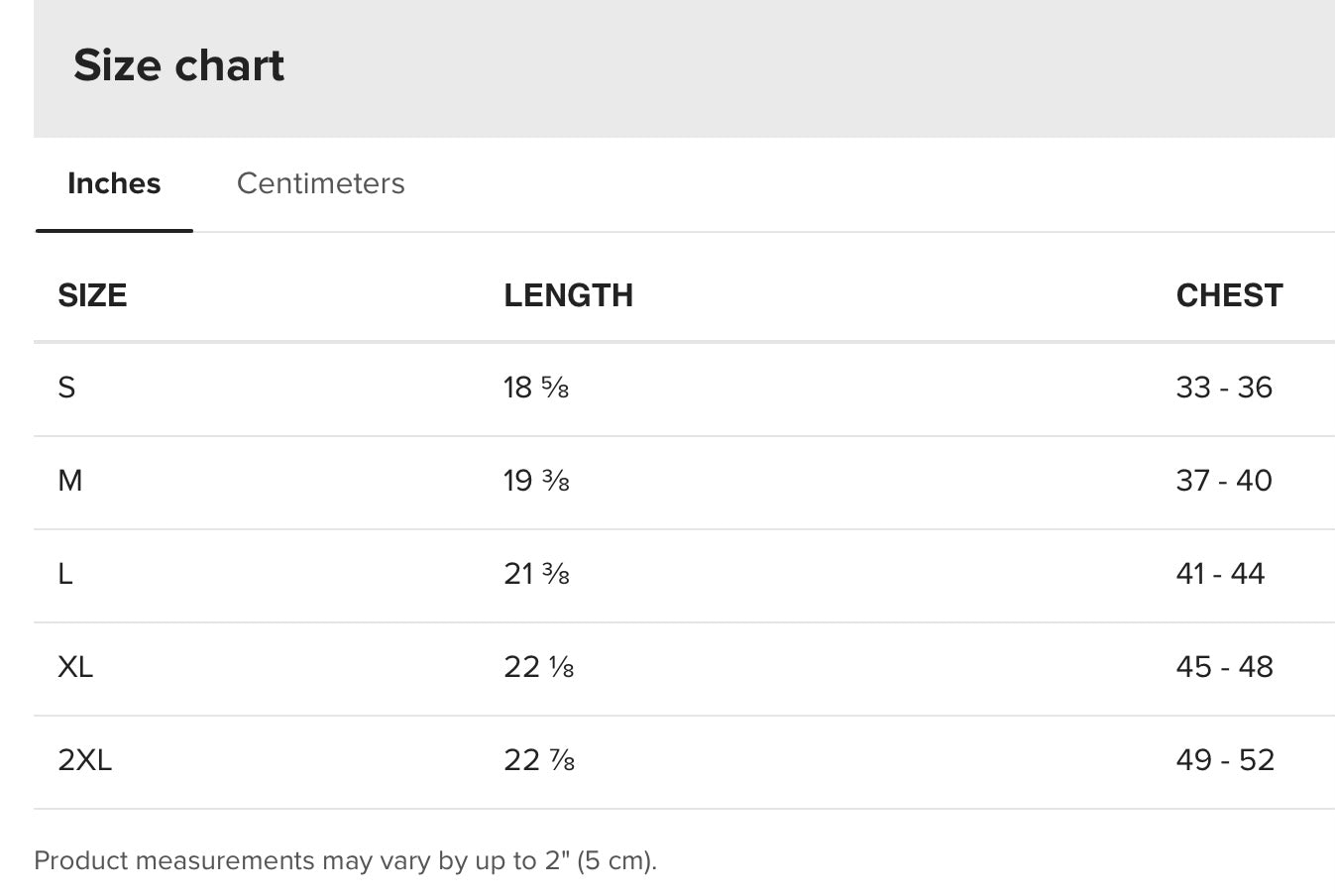1335x896 pixels.
Task: Click the 19 ⅜ length value
Action: click(x=536, y=481)
